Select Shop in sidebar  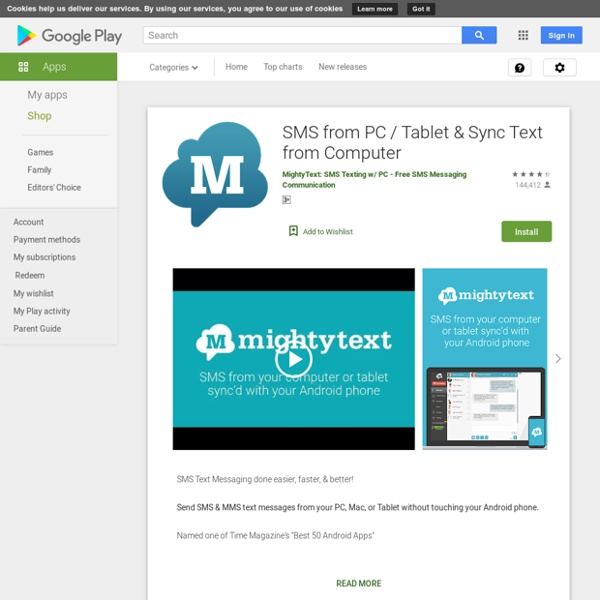pos(39,116)
